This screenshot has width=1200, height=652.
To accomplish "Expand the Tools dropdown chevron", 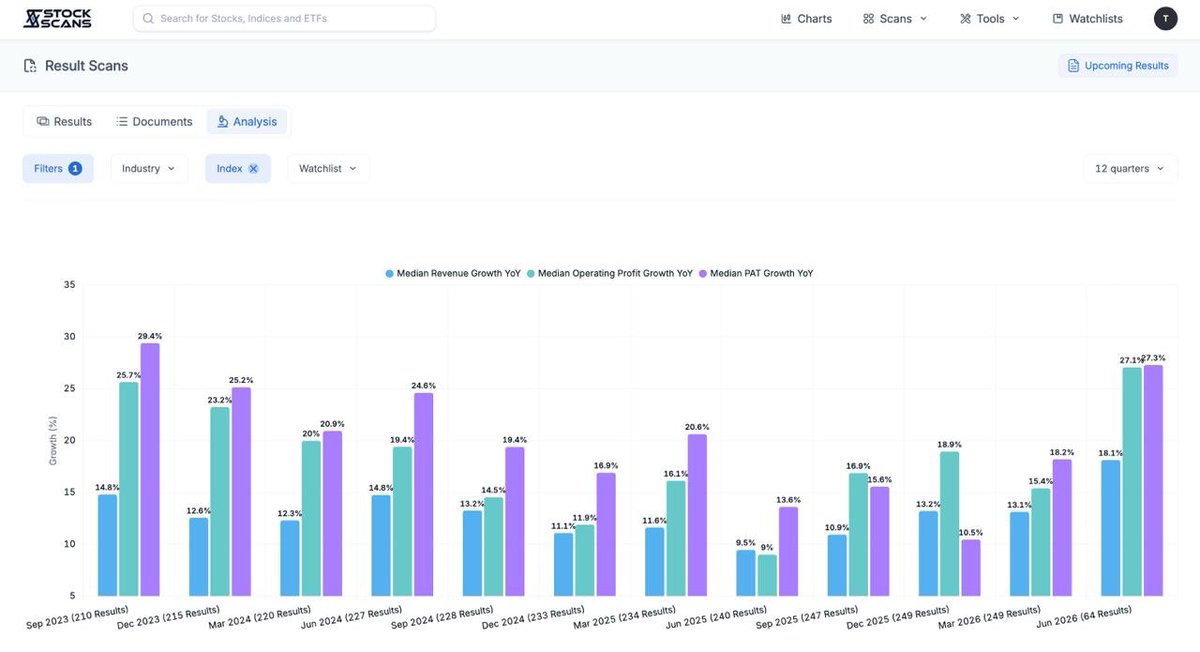I will point(1016,19).
